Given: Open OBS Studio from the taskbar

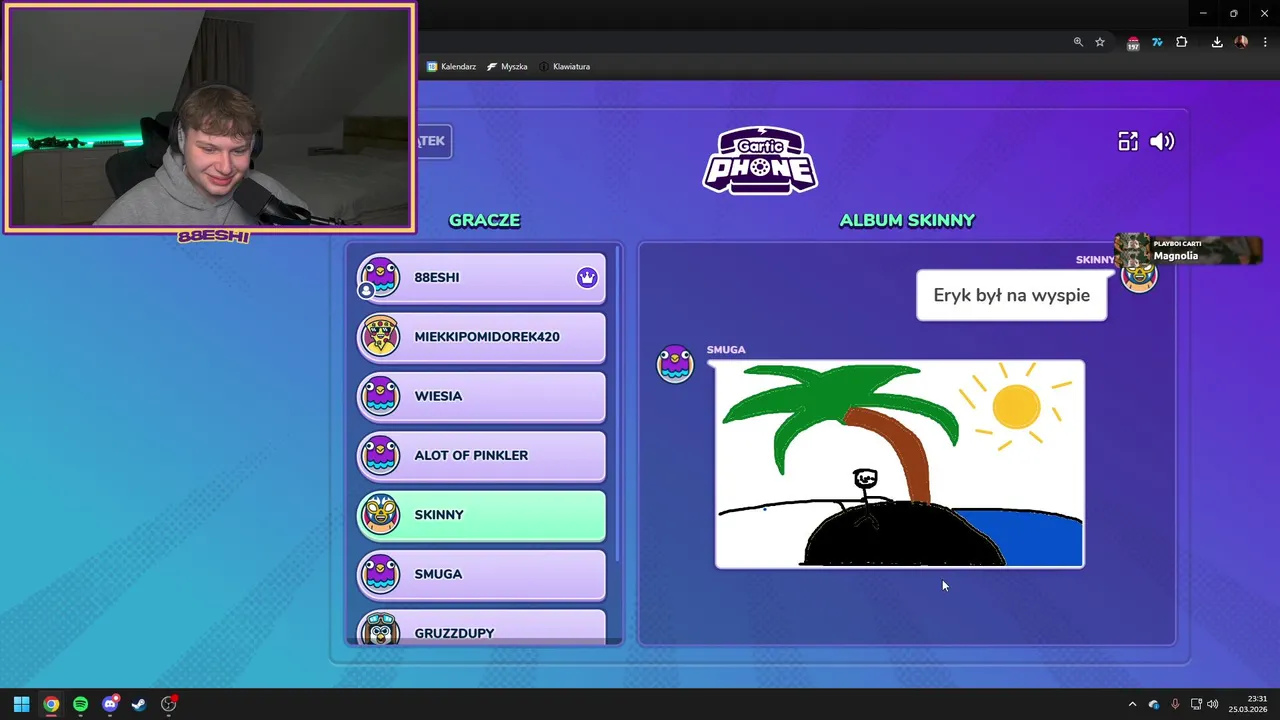Looking at the screenshot, I should pos(169,704).
